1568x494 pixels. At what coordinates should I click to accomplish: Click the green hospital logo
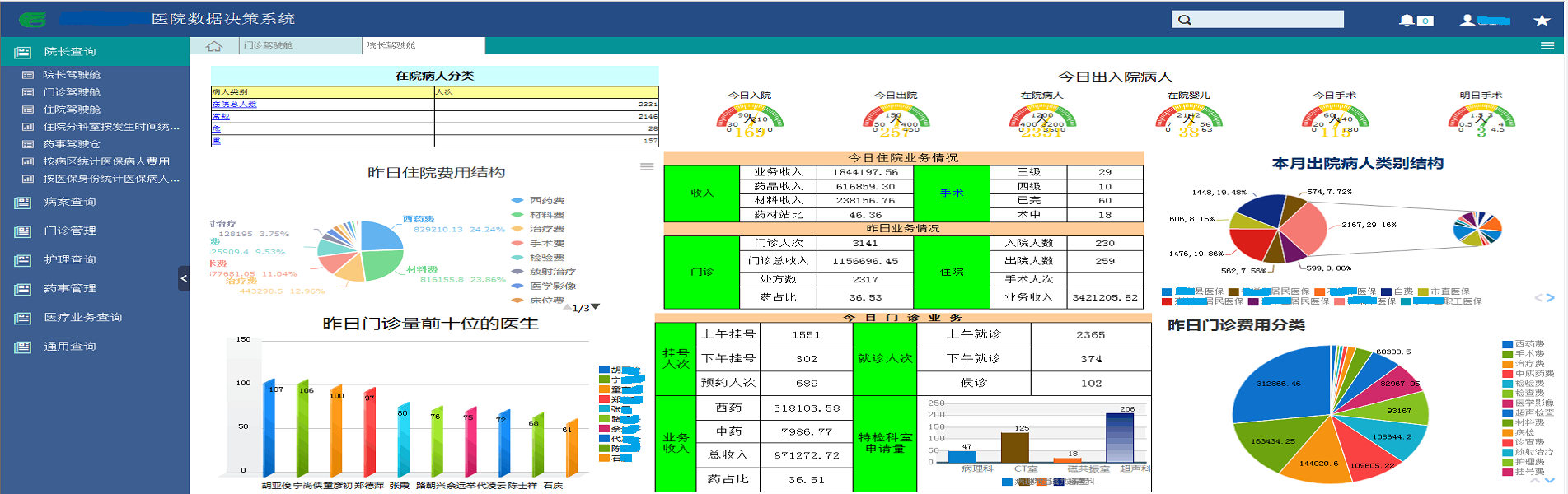click(x=32, y=20)
